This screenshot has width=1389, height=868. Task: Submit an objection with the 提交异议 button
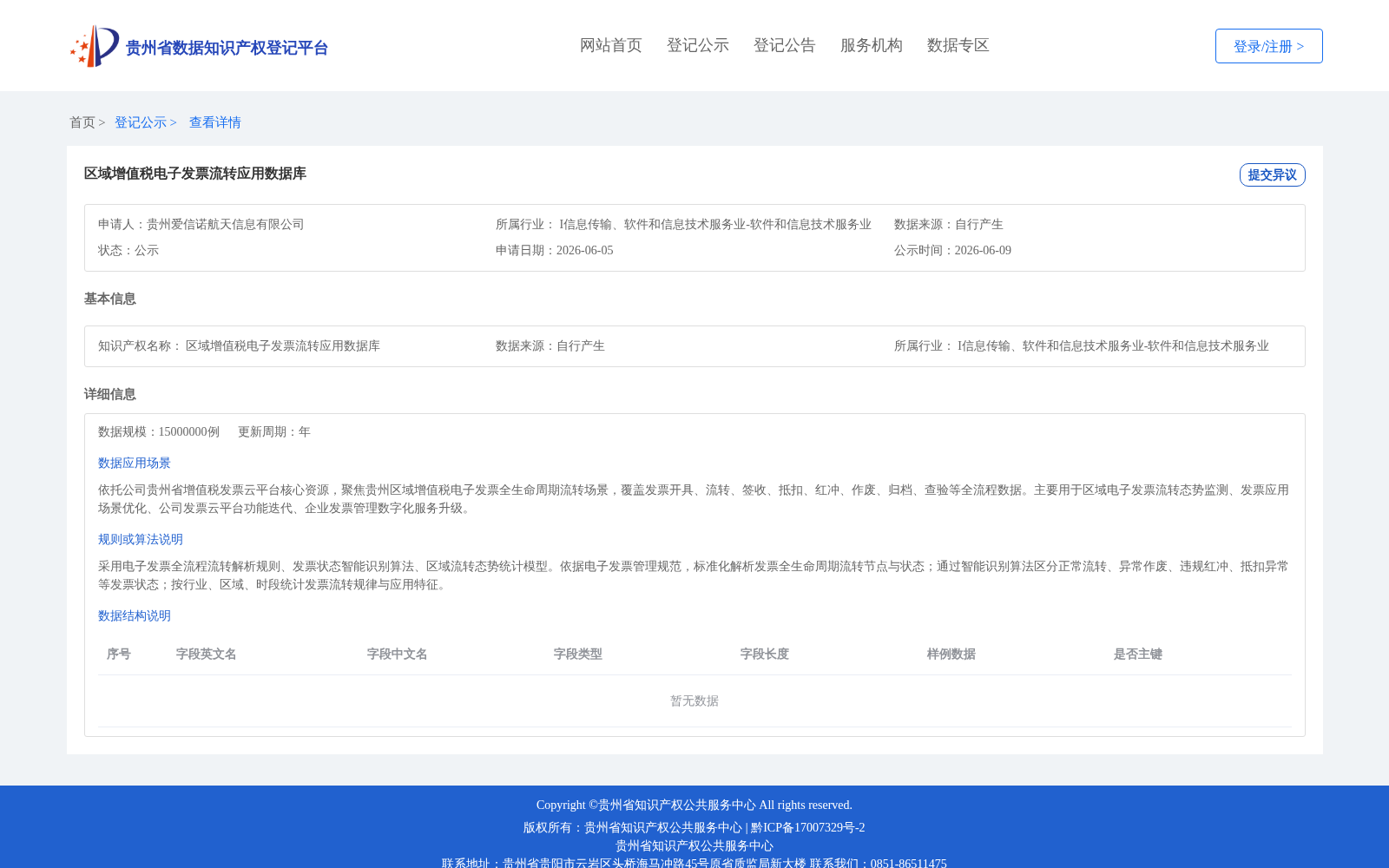(x=1272, y=174)
